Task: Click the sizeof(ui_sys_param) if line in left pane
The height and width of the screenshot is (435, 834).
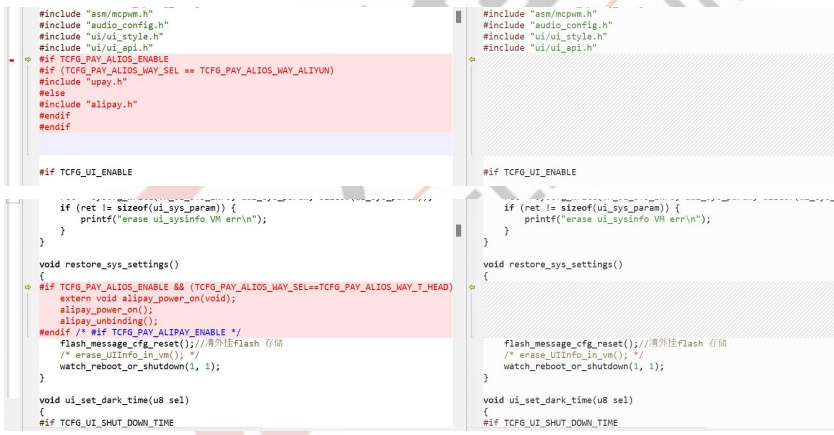Action: click(147, 208)
